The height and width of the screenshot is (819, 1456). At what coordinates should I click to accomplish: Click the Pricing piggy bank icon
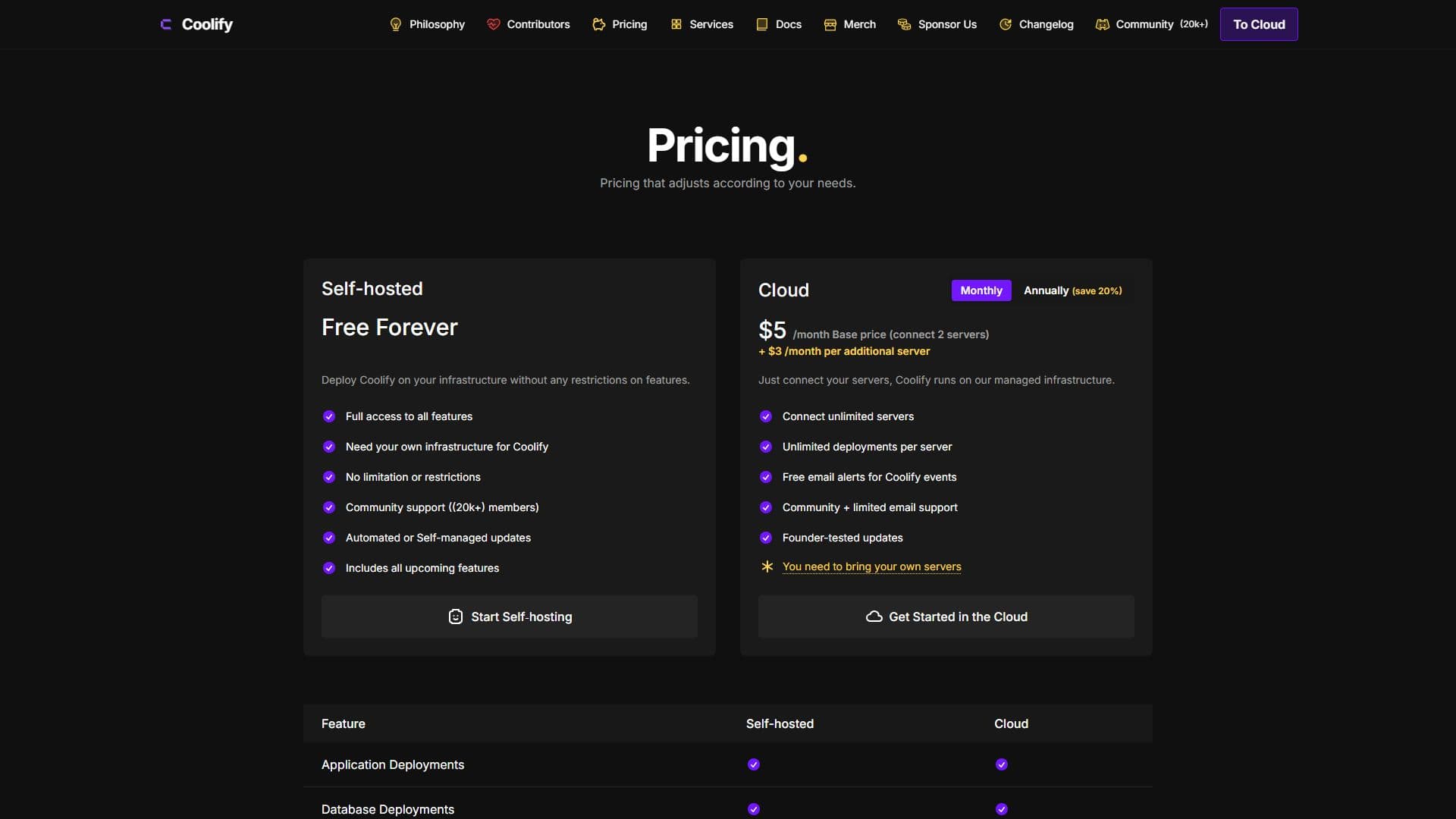tap(598, 24)
